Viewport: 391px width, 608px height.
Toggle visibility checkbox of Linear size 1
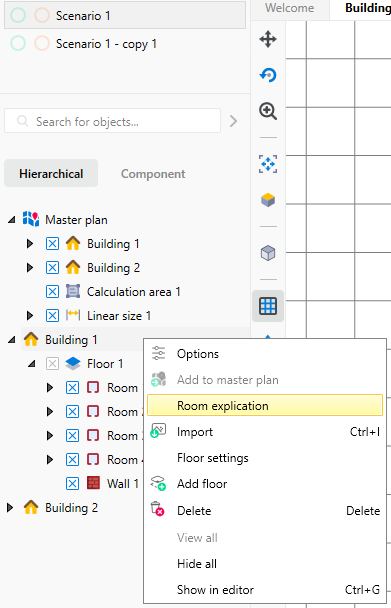tap(52, 316)
